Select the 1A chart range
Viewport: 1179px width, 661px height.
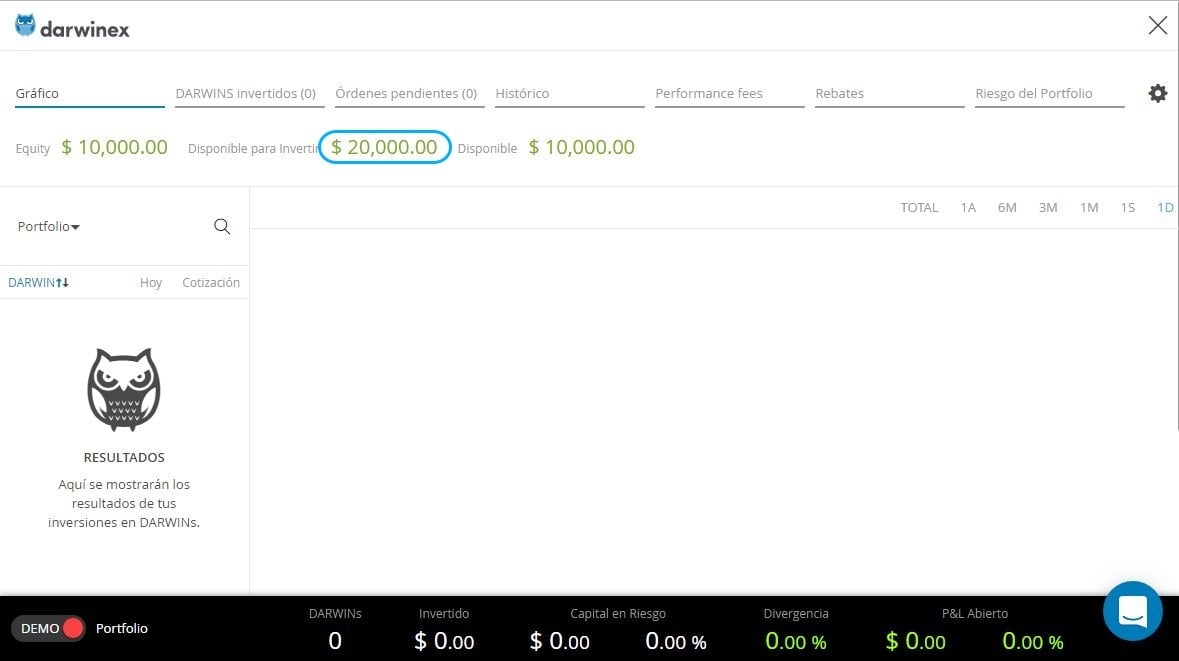point(968,208)
